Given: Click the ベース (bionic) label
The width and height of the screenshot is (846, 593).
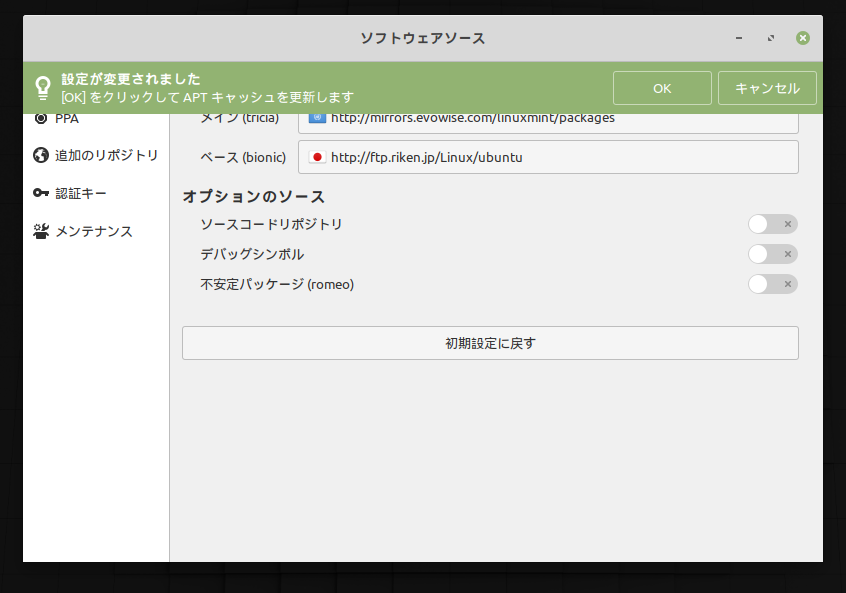Looking at the screenshot, I should (x=243, y=158).
